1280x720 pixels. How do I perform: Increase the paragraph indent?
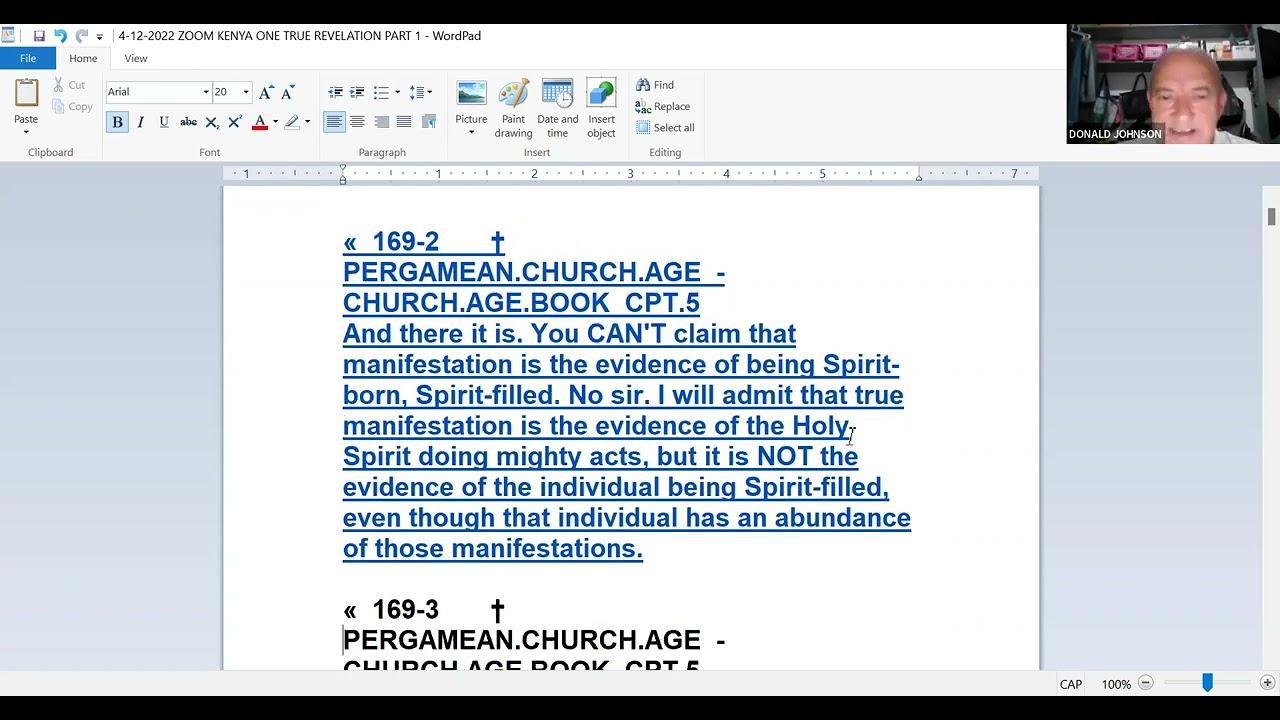point(357,92)
